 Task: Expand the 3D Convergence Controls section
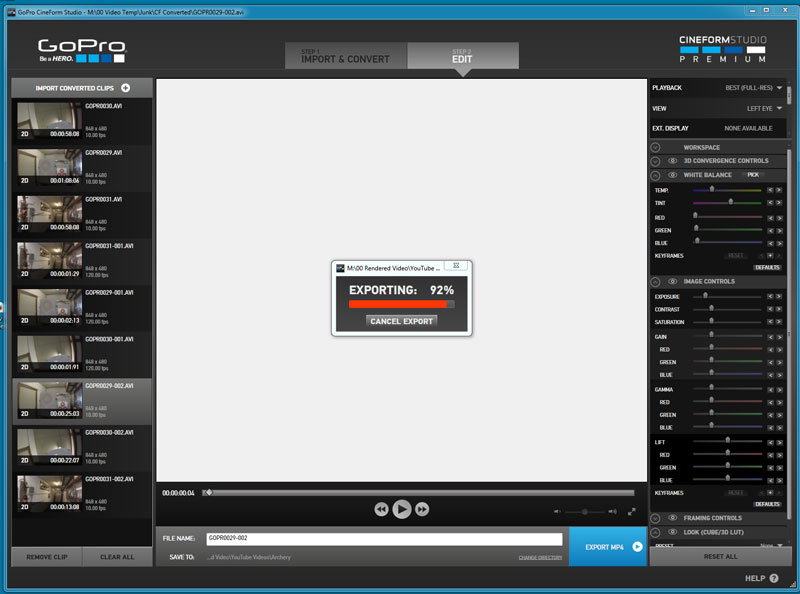click(x=656, y=161)
